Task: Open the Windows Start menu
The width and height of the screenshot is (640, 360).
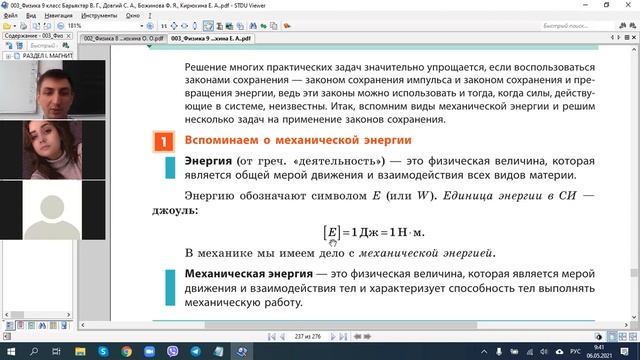Action: (x=11, y=351)
